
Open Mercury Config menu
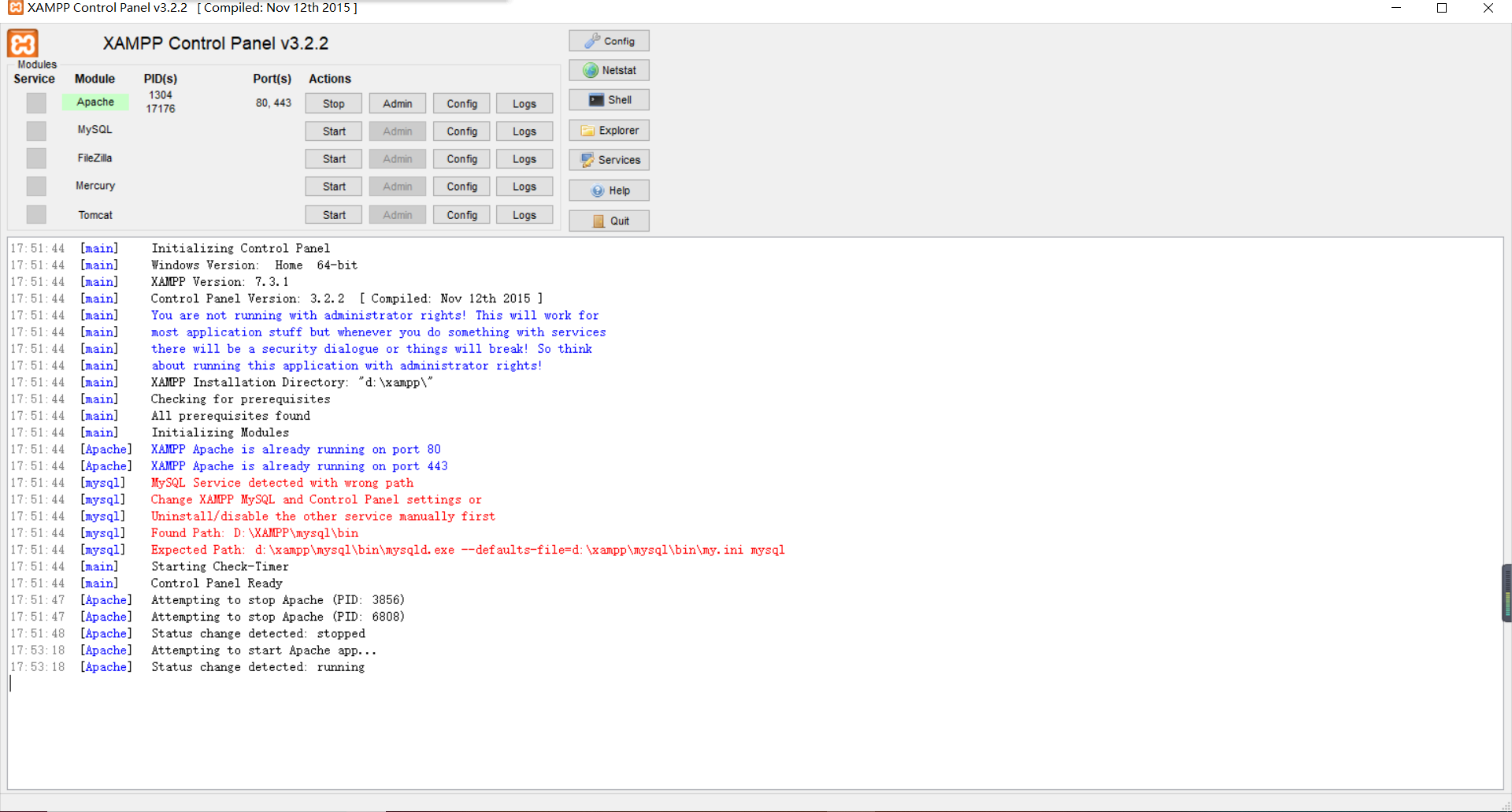click(x=461, y=187)
